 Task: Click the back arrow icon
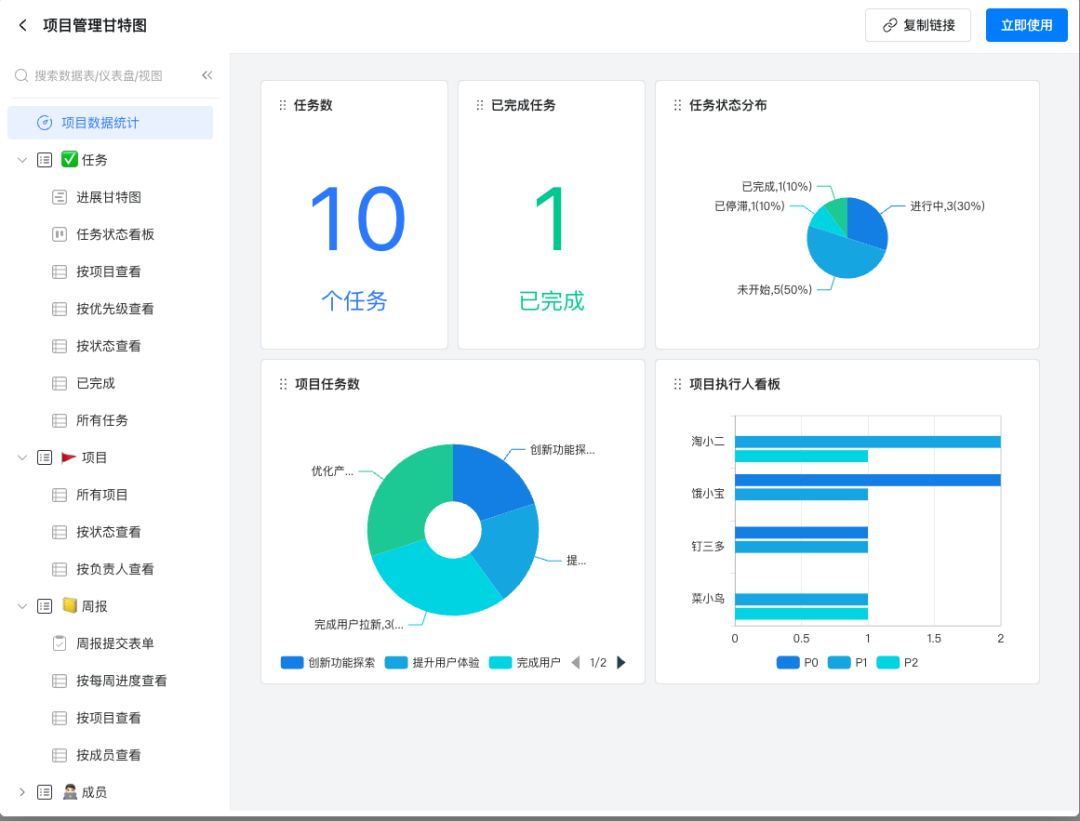[x=23, y=25]
